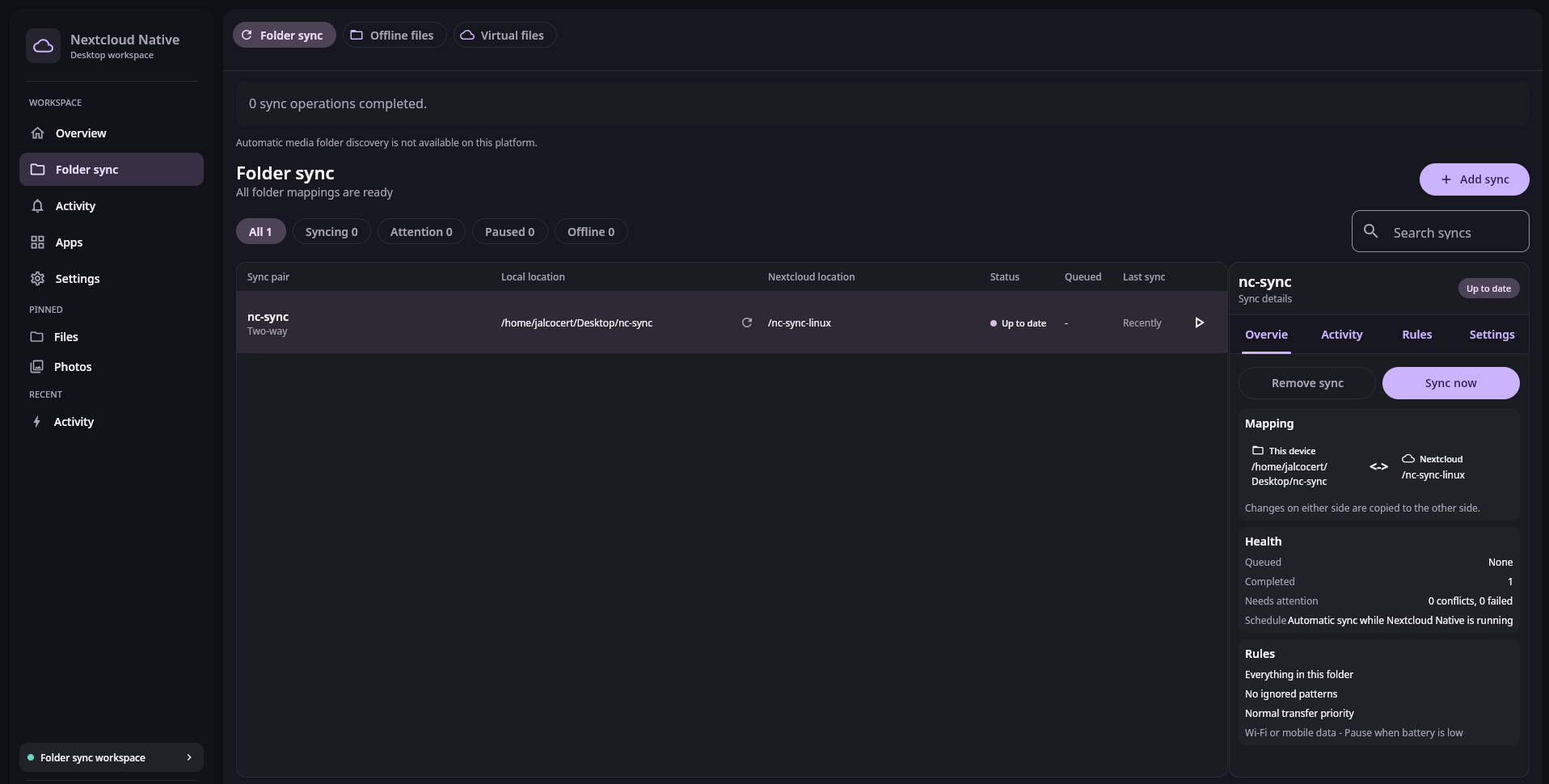Click the Recently last sync cell
This screenshot has height=784, width=1549.
click(1142, 322)
